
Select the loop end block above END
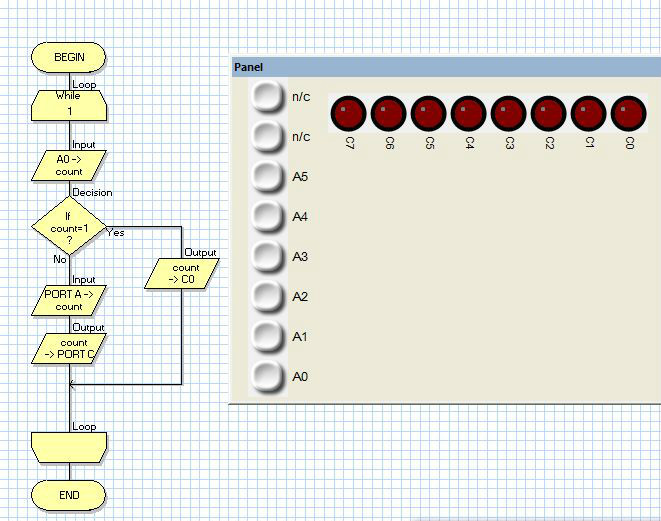[x=69, y=447]
